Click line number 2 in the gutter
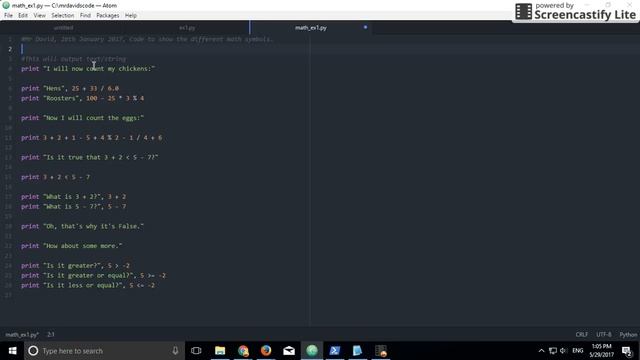 10,49
